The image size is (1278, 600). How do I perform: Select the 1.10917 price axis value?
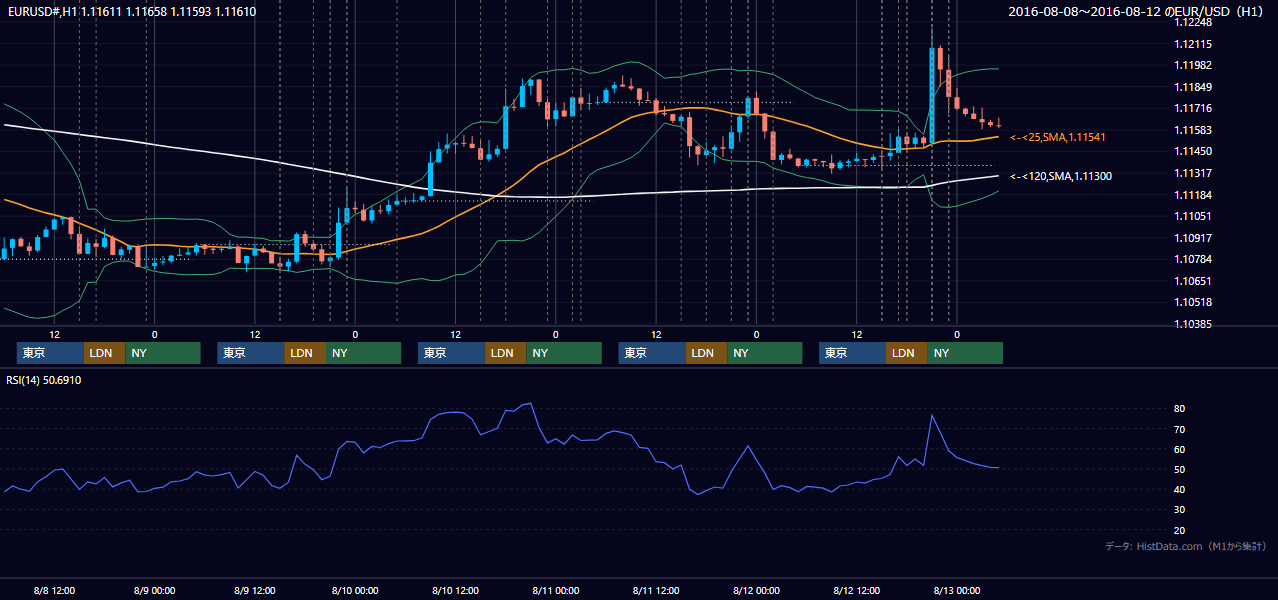click(1194, 238)
